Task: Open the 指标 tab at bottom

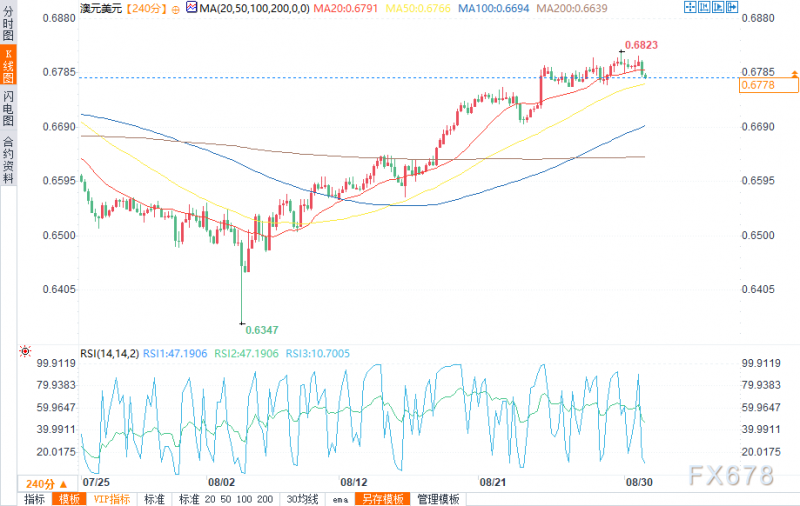Action: coord(35,499)
